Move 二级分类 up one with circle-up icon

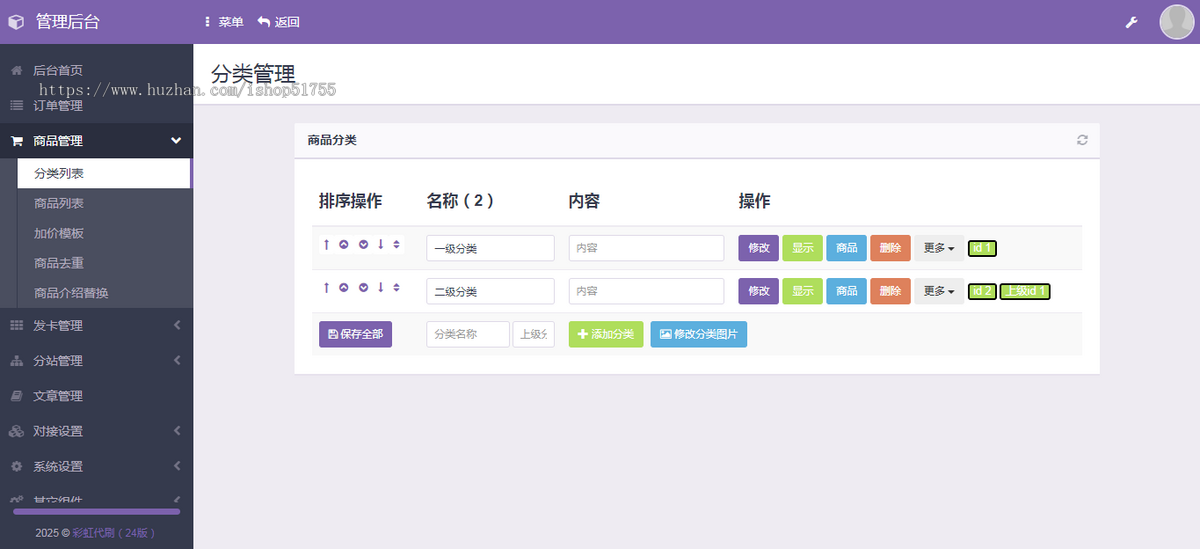tap(344, 288)
